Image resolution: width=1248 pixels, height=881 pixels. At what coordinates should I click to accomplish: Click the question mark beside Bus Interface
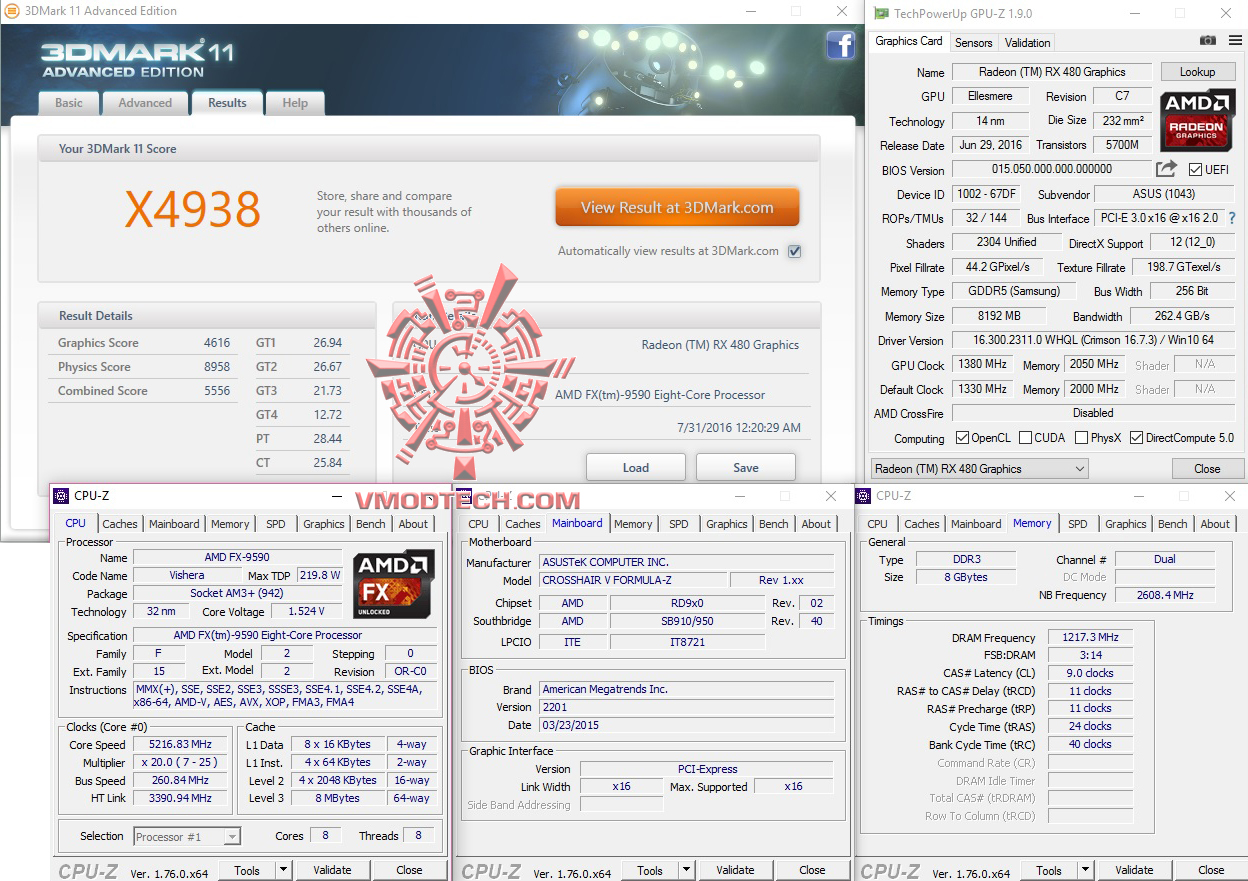1231,218
